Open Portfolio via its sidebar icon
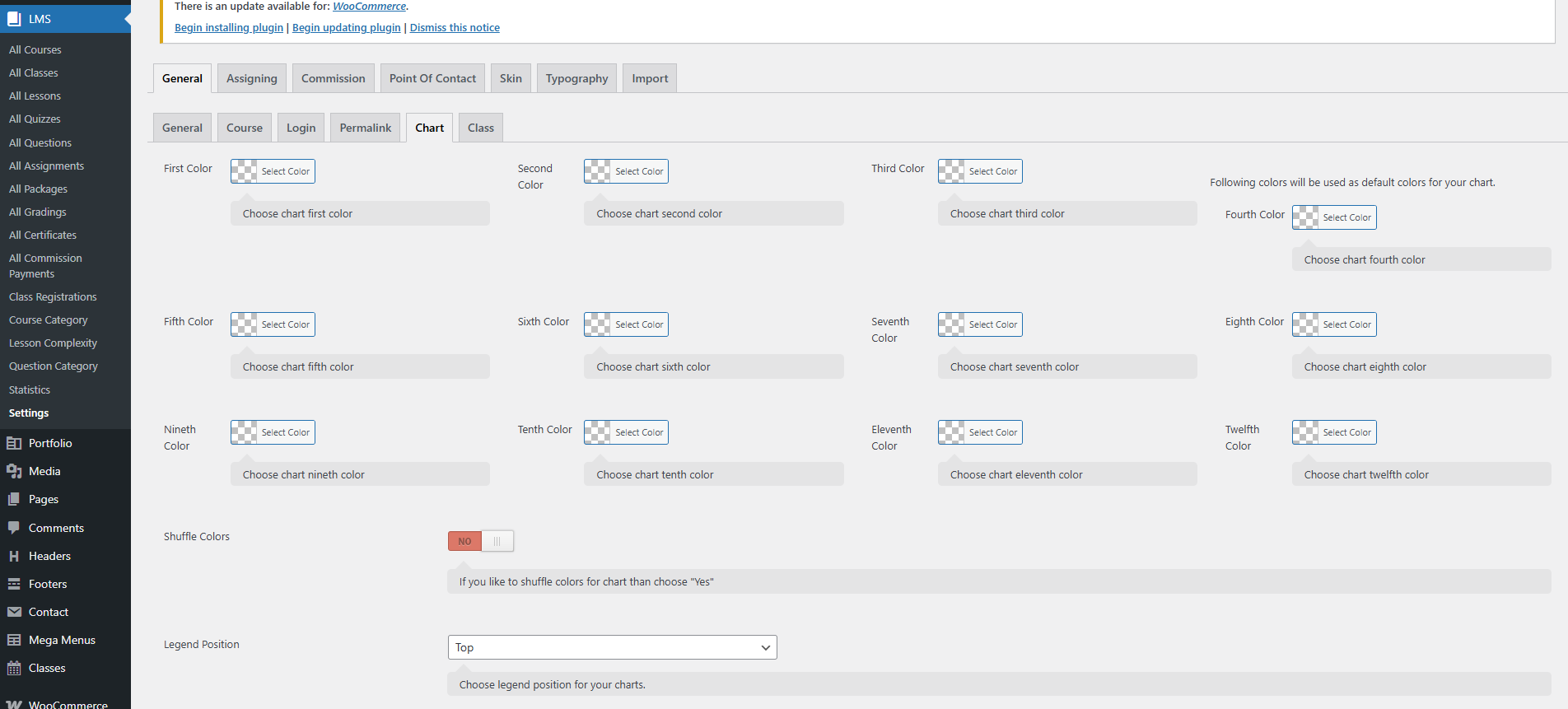This screenshot has width=1568, height=709. [x=14, y=443]
